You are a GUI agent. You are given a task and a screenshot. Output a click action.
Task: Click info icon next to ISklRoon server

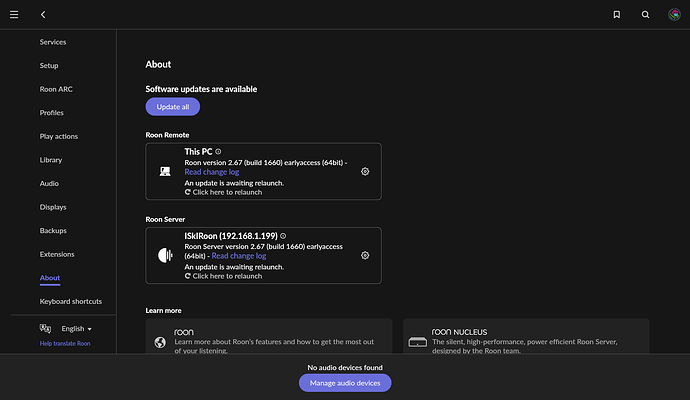pyautogui.click(x=283, y=236)
